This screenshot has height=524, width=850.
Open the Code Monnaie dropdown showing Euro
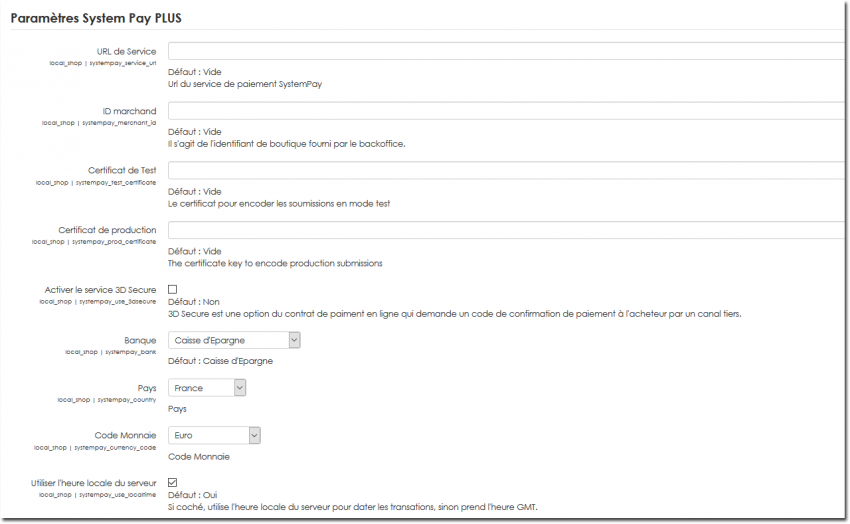point(214,436)
